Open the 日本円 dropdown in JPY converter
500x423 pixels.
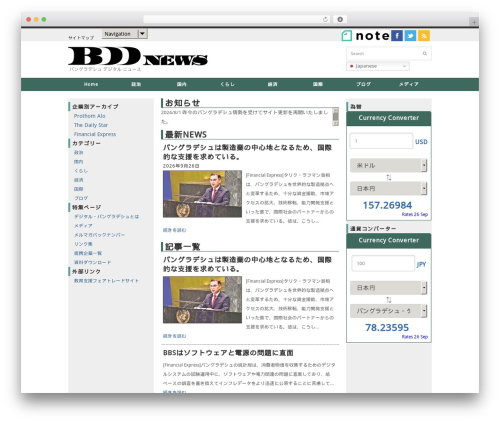388,288
